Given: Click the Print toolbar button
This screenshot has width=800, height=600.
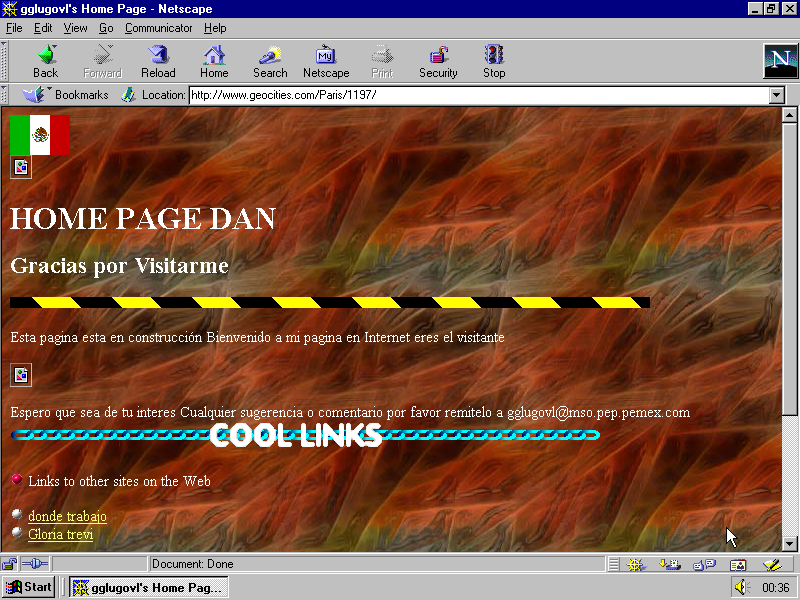Looking at the screenshot, I should (382, 61).
